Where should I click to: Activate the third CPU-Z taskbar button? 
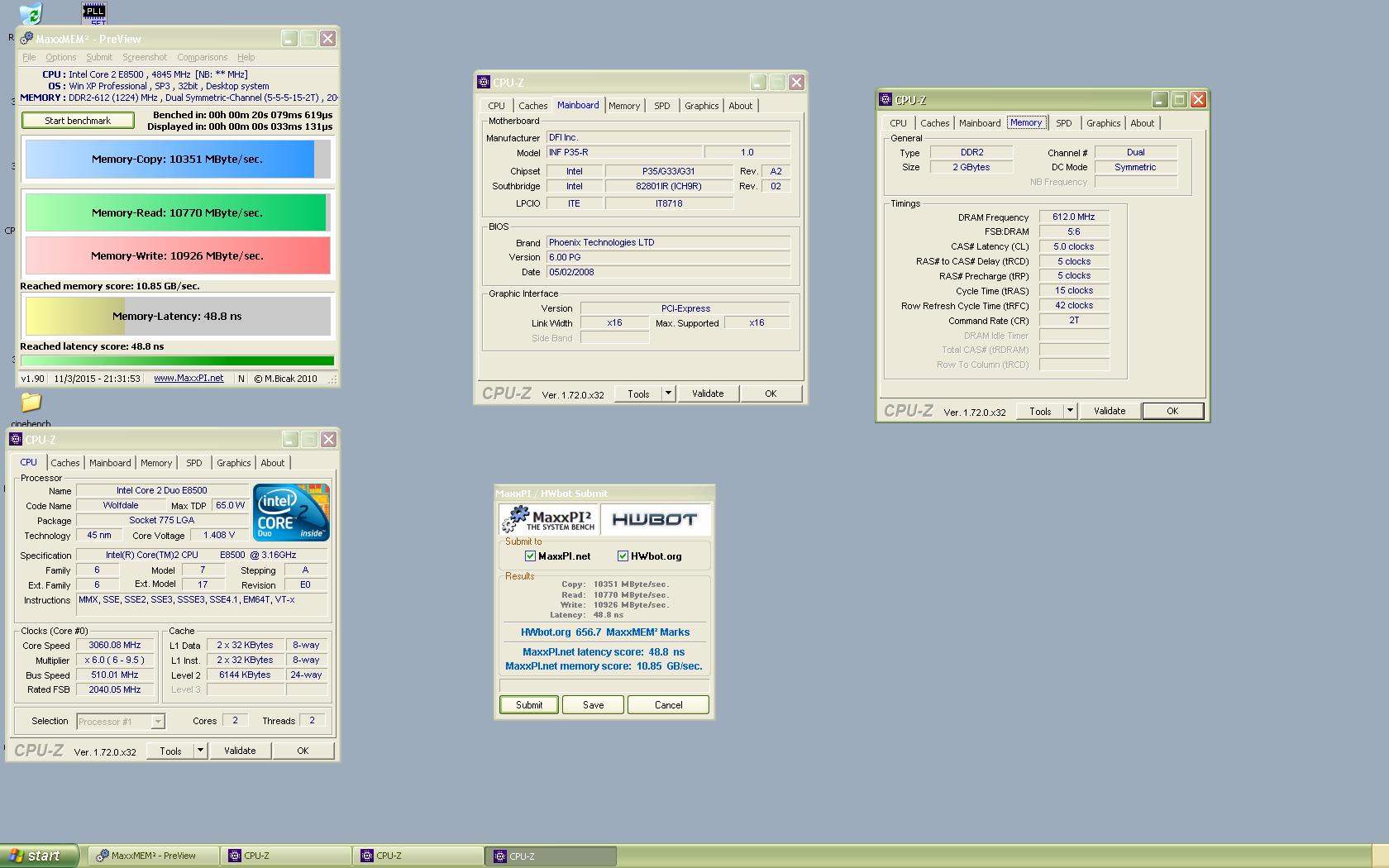551,856
